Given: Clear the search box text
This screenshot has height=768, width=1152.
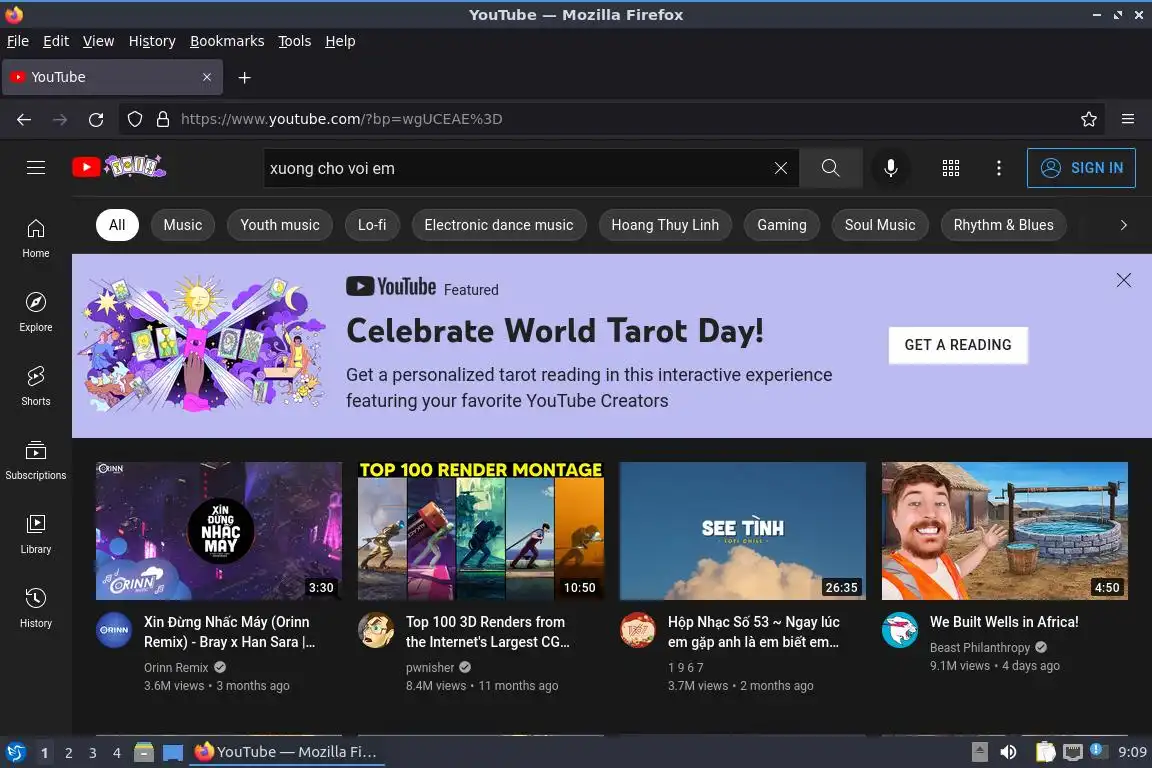Looking at the screenshot, I should pyautogui.click(x=780, y=168).
